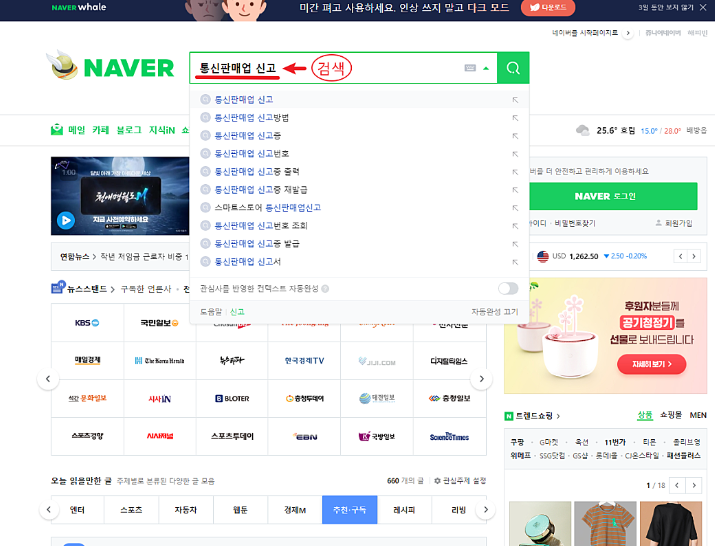Select suggestion 통신판매업 신고증

248,135
